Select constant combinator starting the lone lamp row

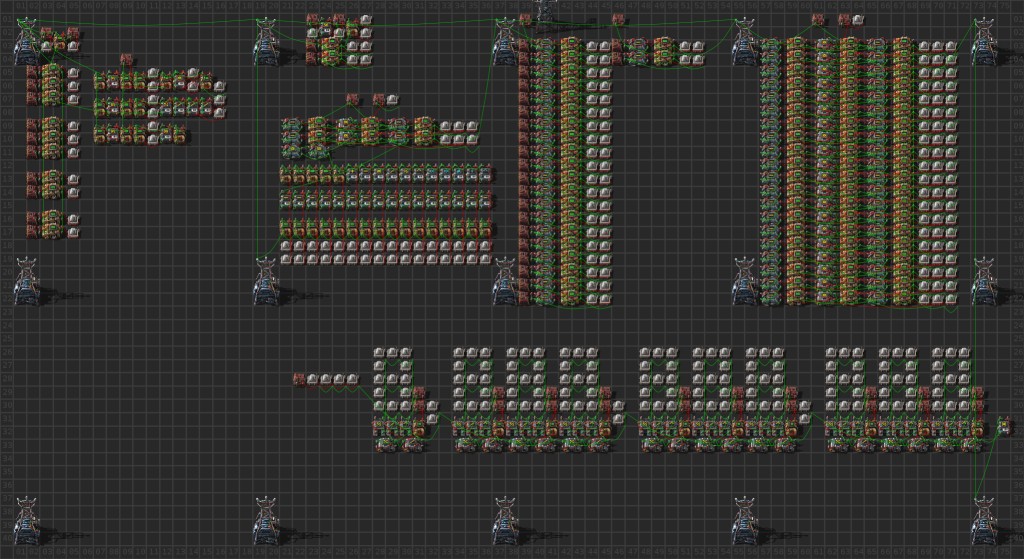pos(299,379)
